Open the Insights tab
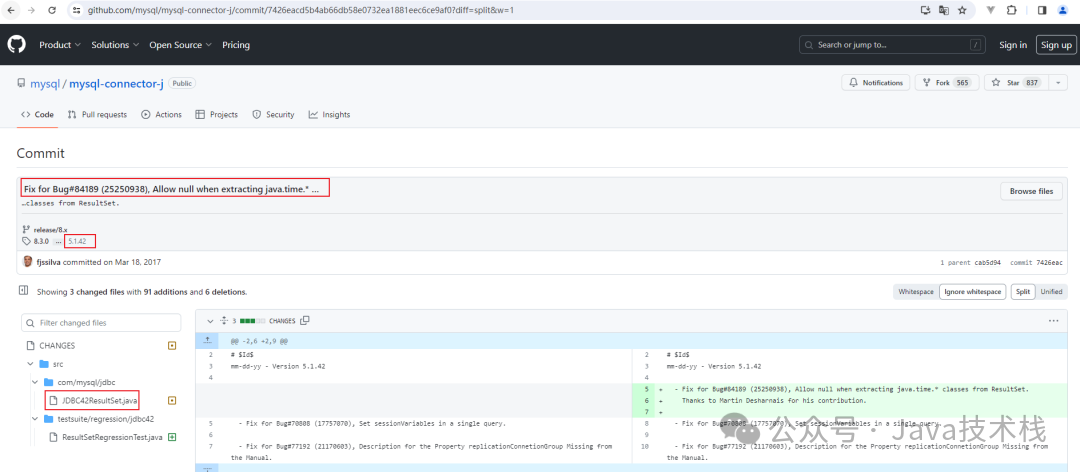The width and height of the screenshot is (1080, 472). [329, 114]
